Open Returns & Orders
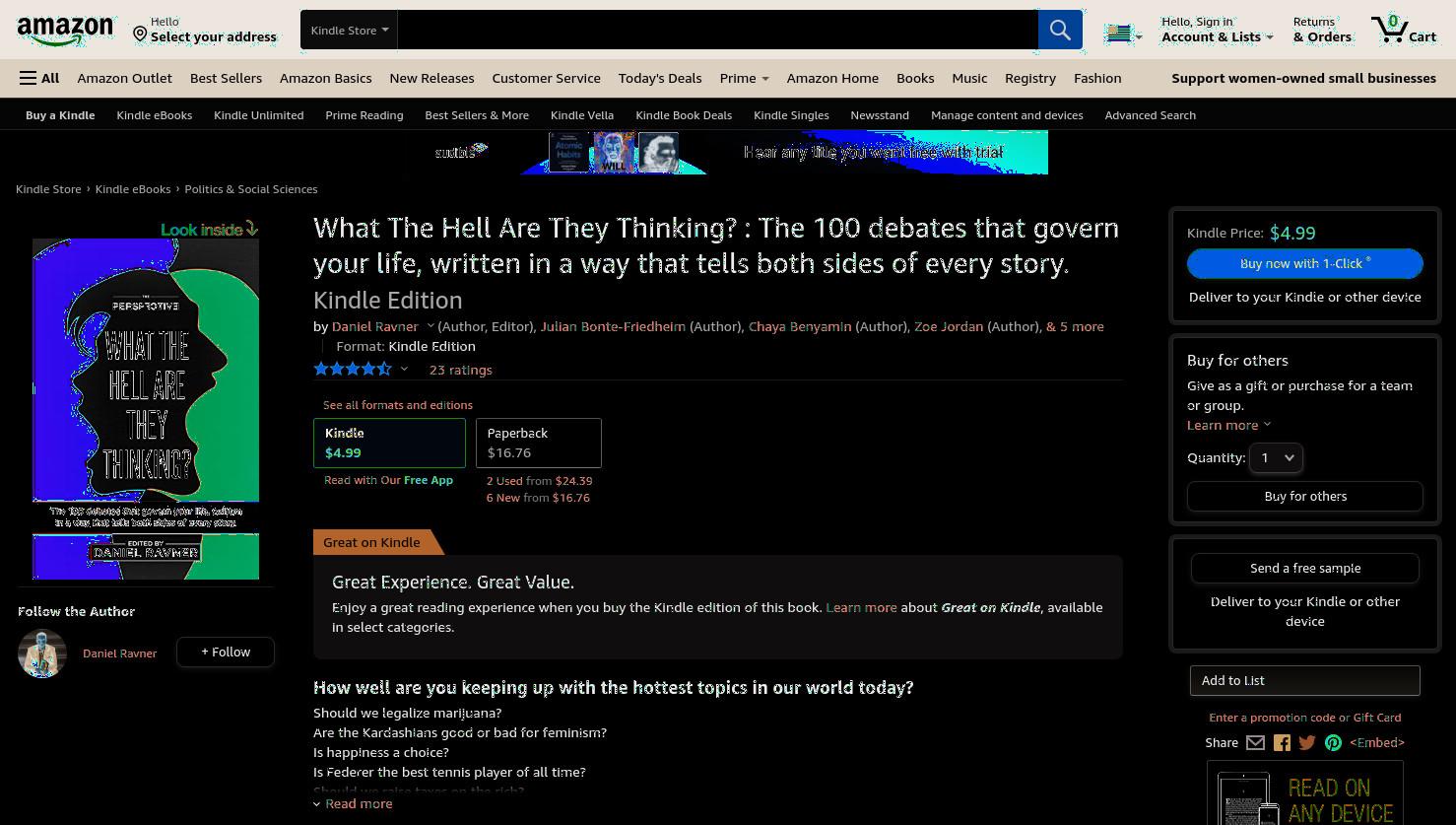 tap(1322, 30)
